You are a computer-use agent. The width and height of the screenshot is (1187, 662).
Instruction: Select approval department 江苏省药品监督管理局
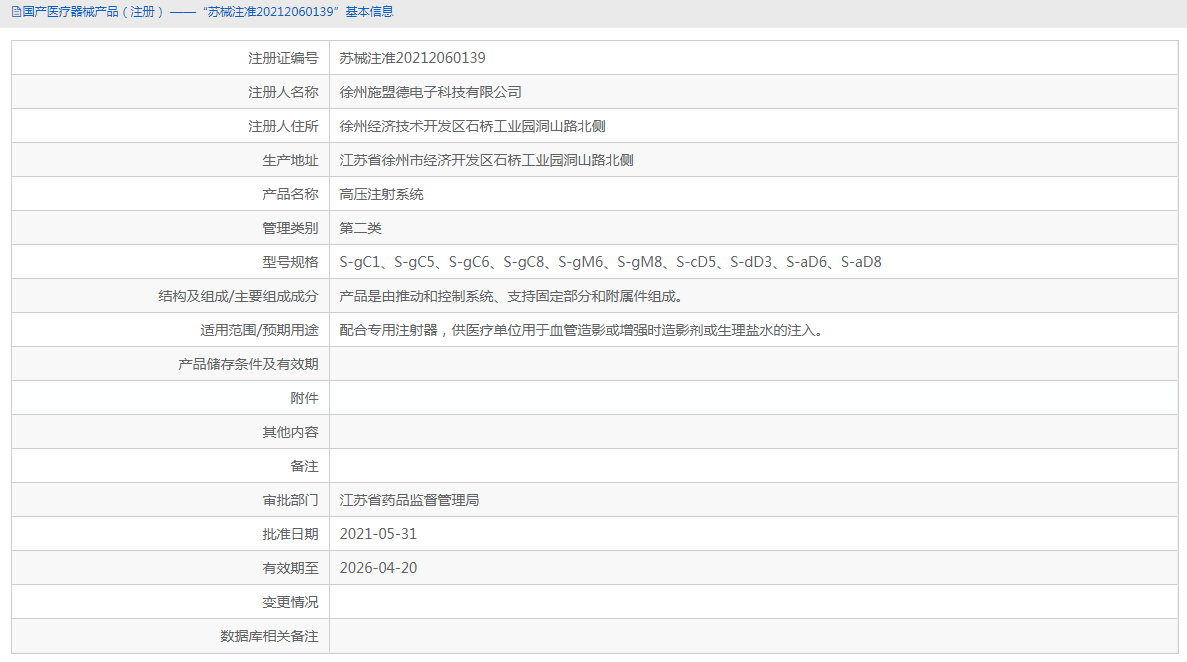[x=409, y=500]
